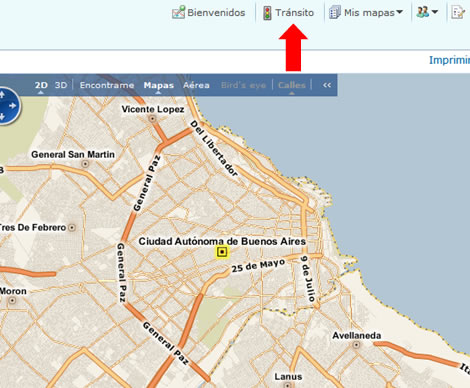The image size is (470, 388).
Task: Toggle the Calles street labels
Action: [x=292, y=85]
